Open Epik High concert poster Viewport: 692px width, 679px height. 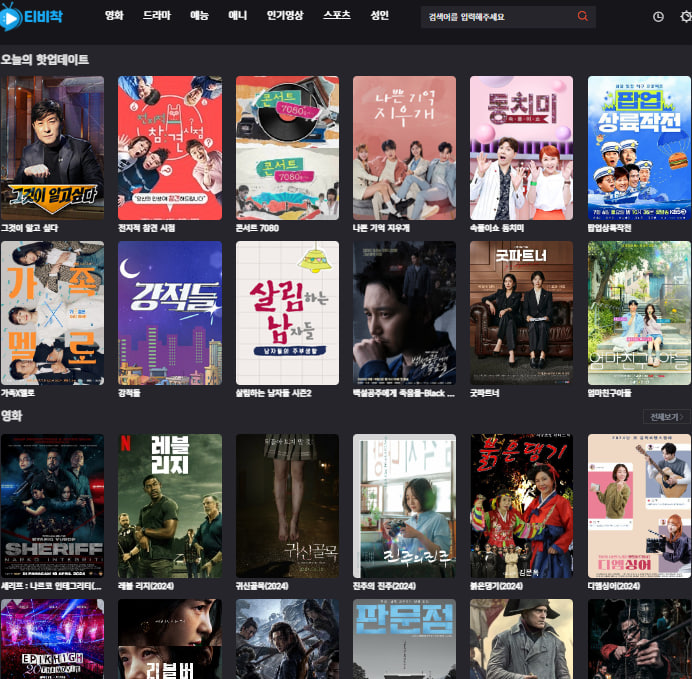tap(53, 639)
